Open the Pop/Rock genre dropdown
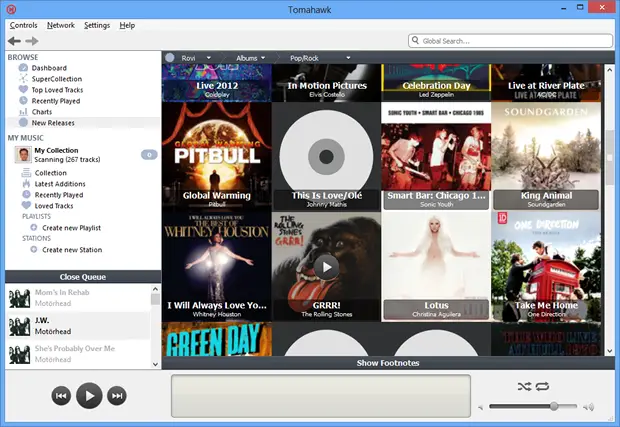Image resolution: width=620 pixels, height=427 pixels. point(348,58)
